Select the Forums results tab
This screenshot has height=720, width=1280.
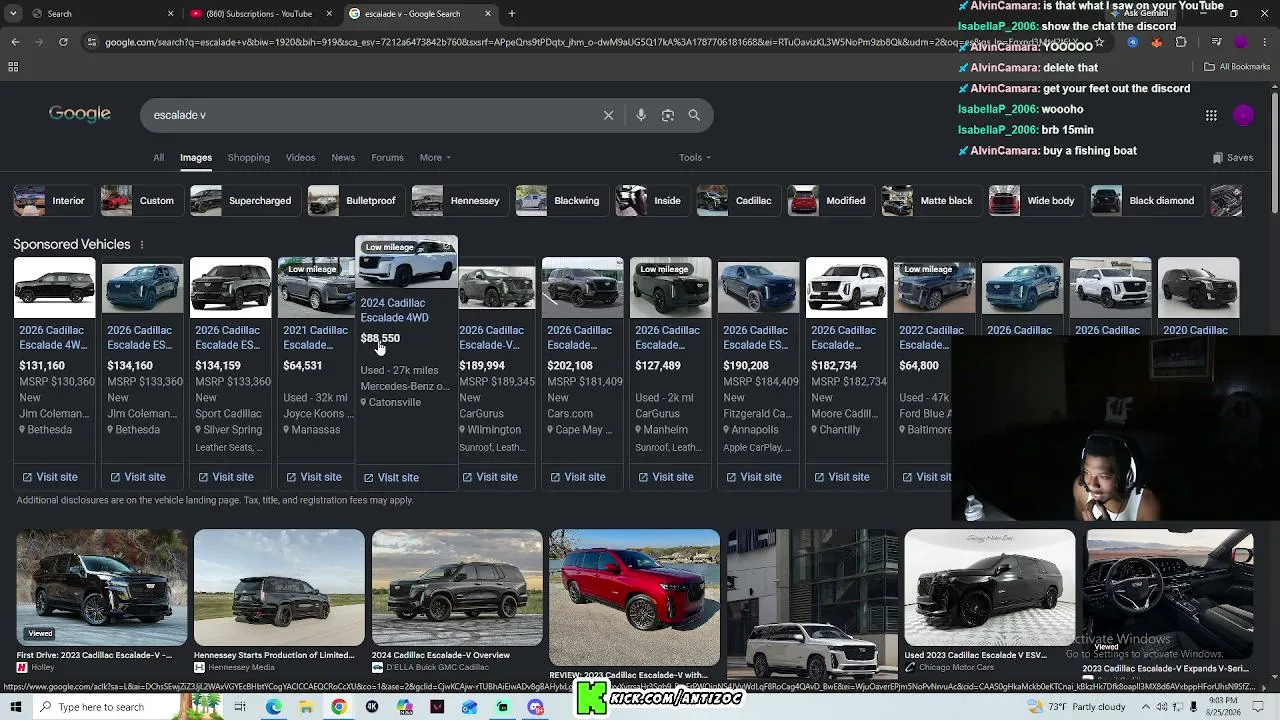click(387, 158)
